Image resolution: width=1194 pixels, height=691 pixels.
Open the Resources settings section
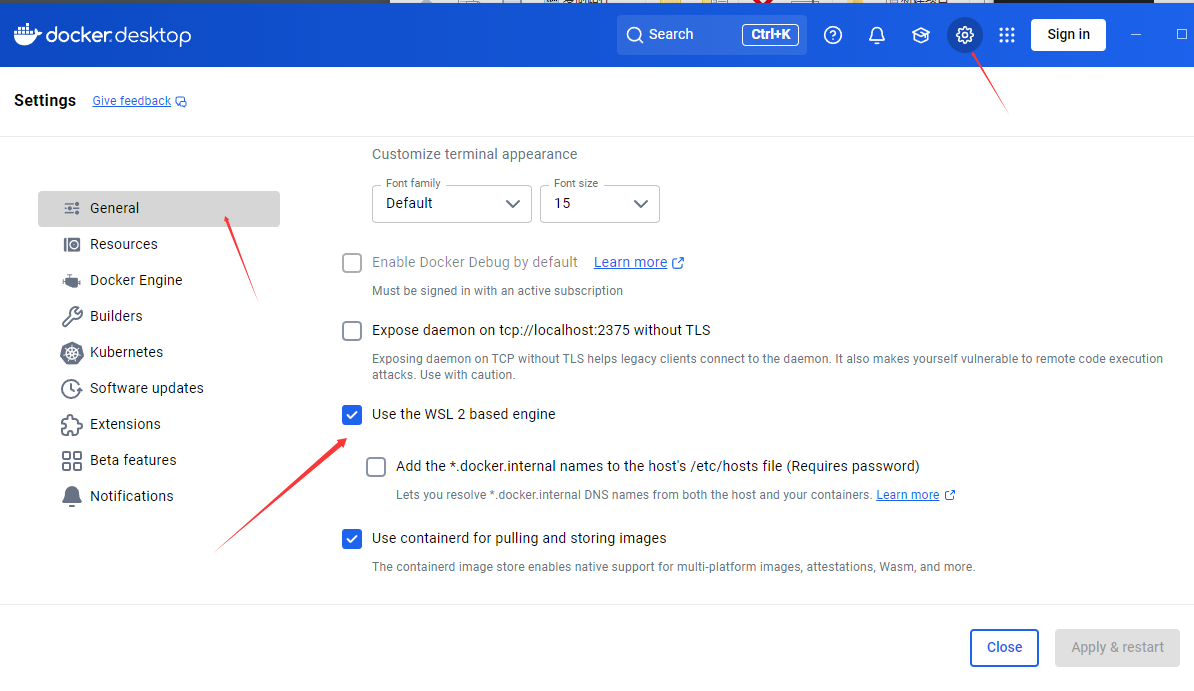tap(159, 245)
